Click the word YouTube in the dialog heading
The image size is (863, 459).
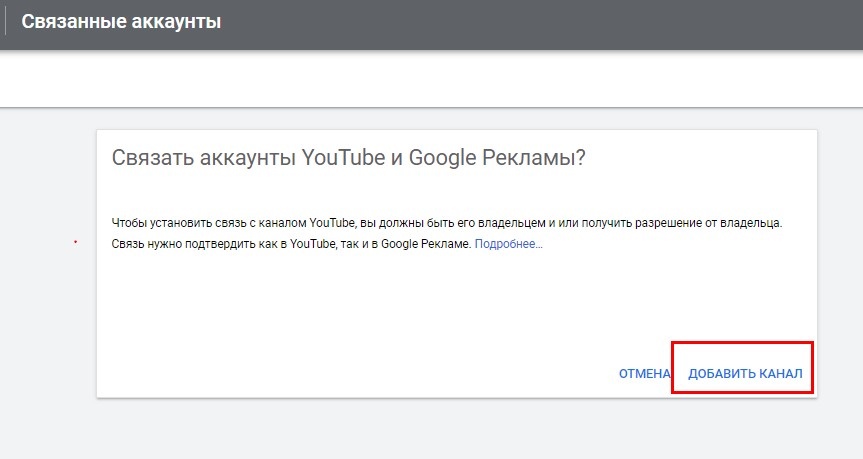pos(343,157)
